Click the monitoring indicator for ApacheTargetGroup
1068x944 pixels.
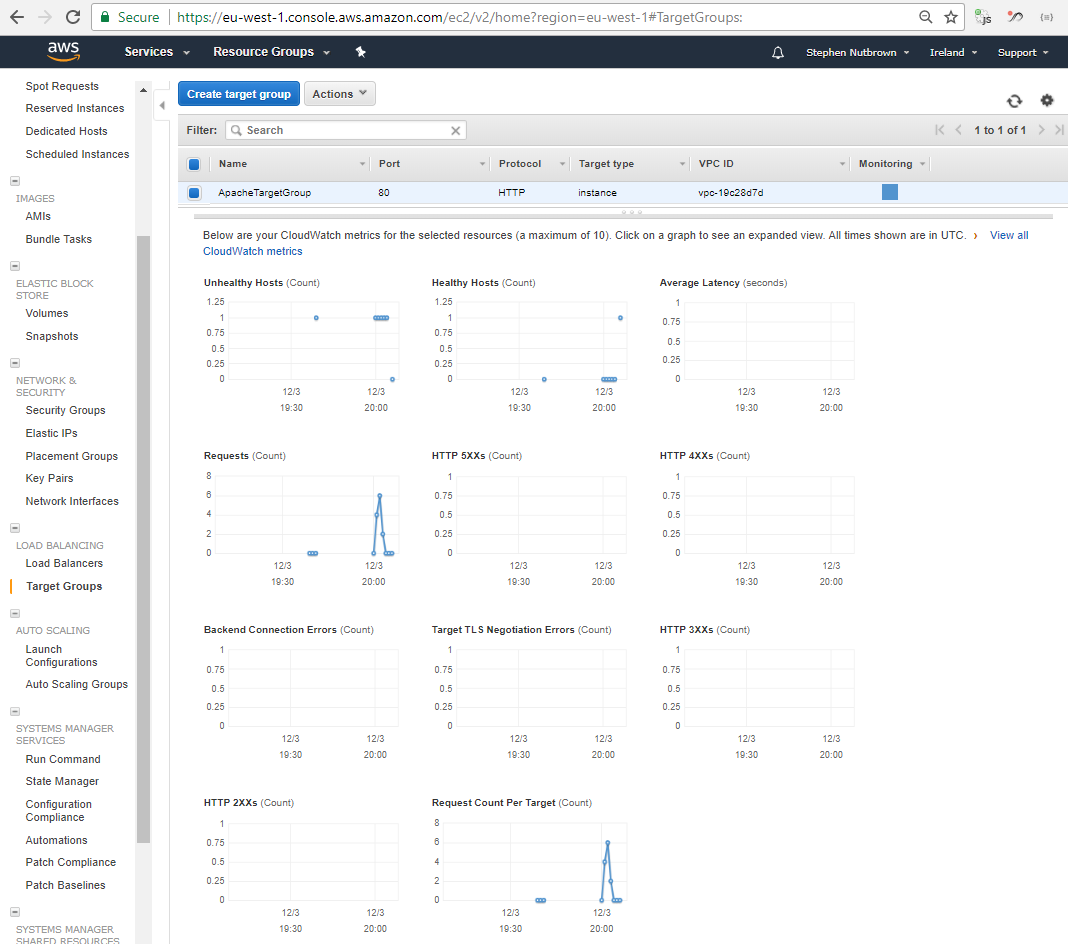890,192
